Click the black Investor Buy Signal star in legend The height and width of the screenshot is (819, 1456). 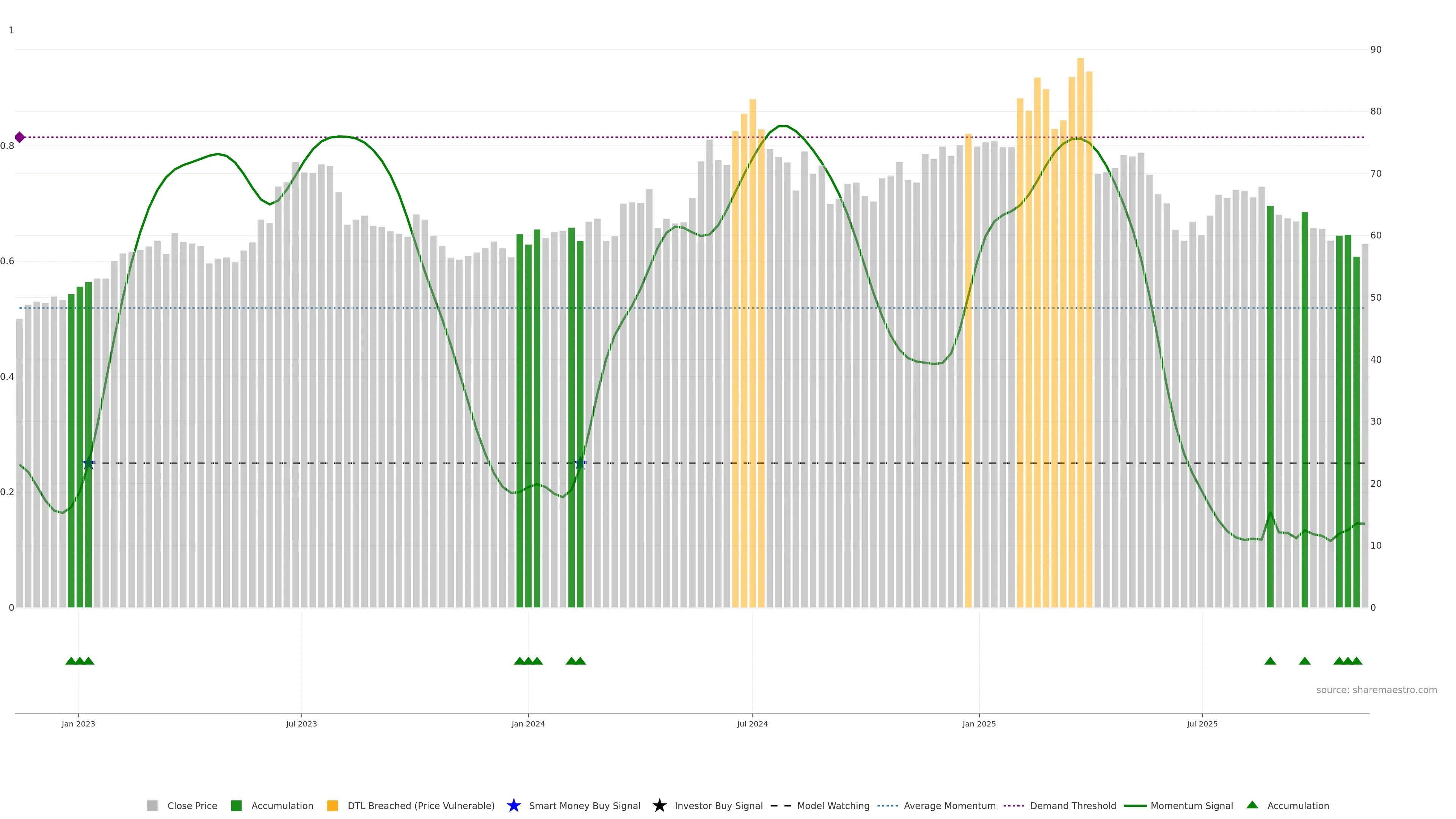click(659, 805)
